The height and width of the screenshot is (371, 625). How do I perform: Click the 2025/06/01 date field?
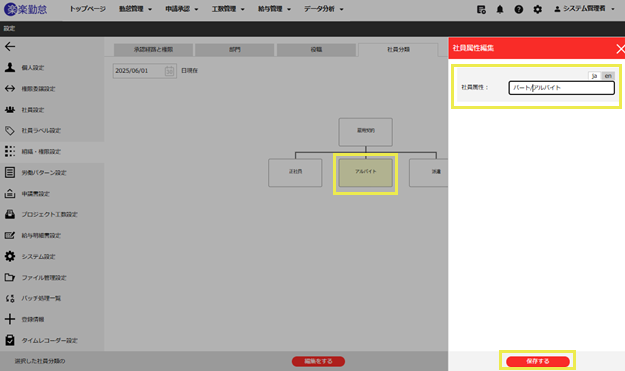145,71
